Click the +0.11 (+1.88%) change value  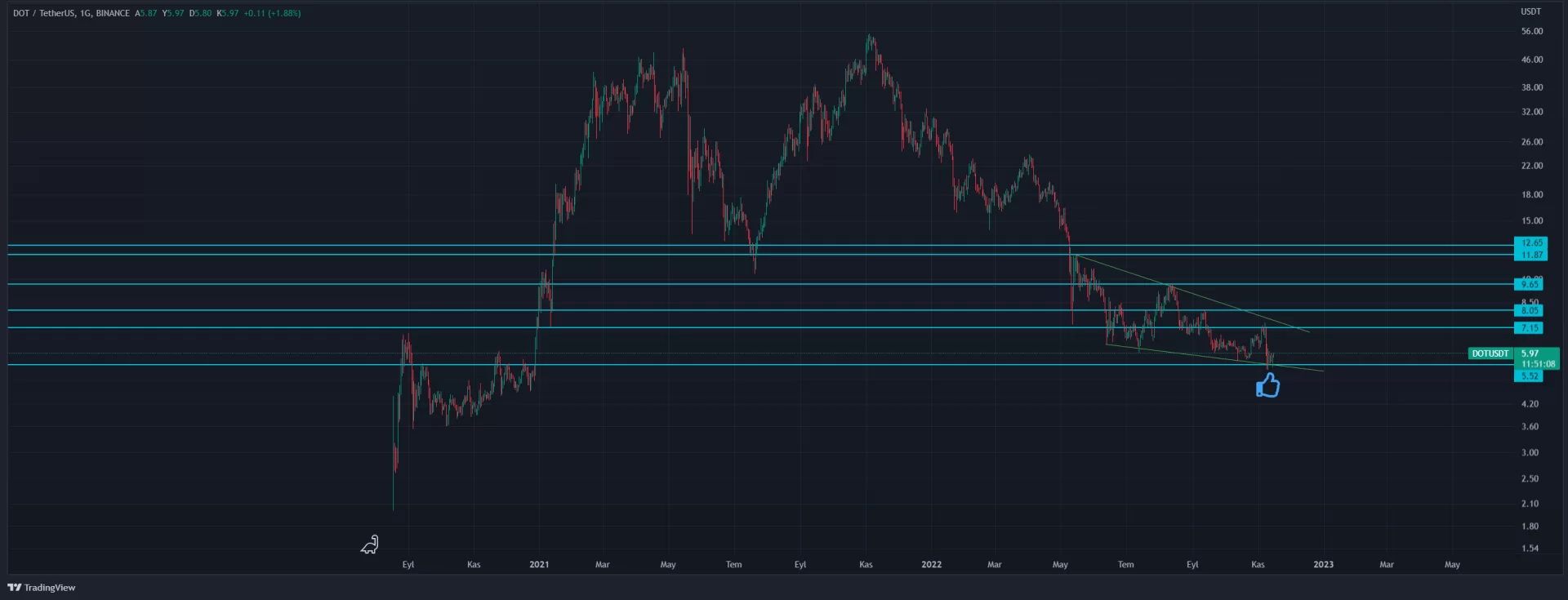(272, 13)
